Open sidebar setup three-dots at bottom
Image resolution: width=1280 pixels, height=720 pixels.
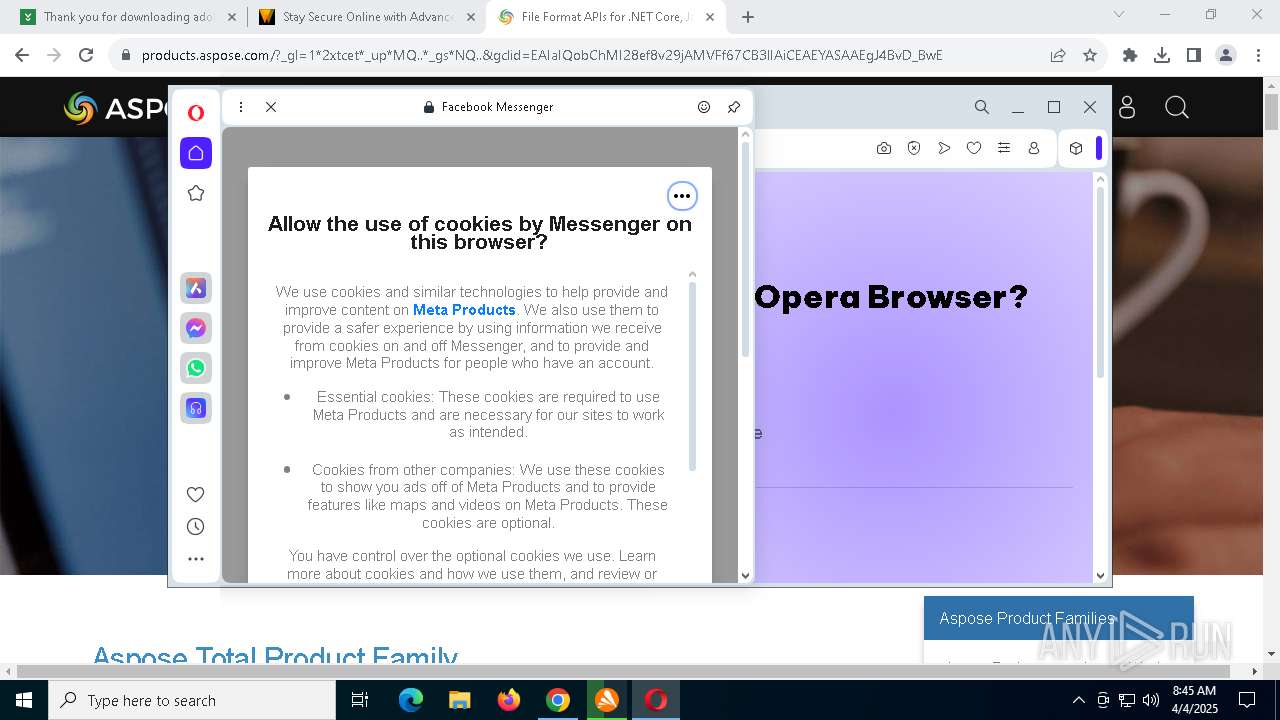pyautogui.click(x=196, y=559)
